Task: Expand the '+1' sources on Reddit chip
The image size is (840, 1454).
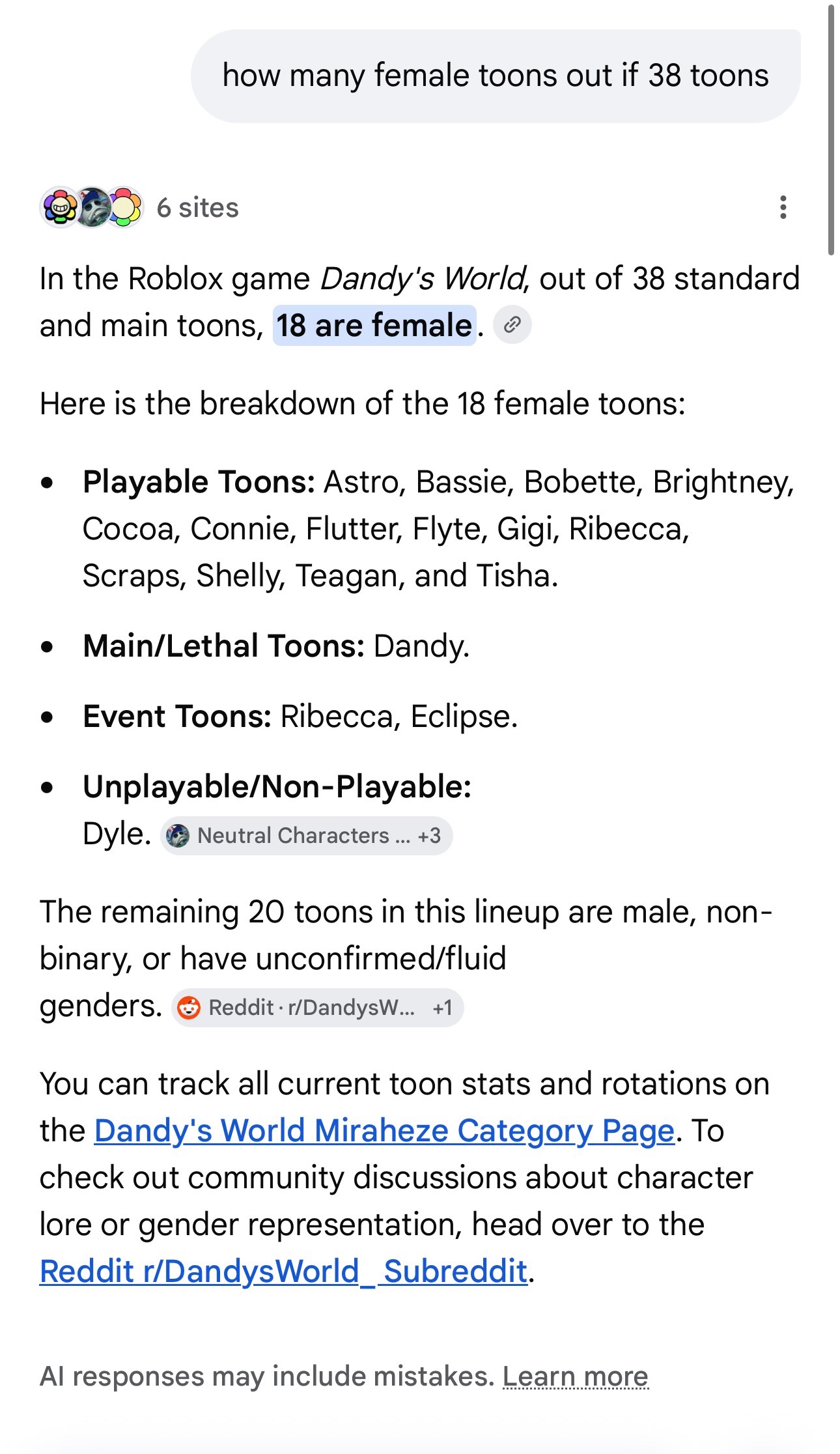Action: (x=443, y=1008)
